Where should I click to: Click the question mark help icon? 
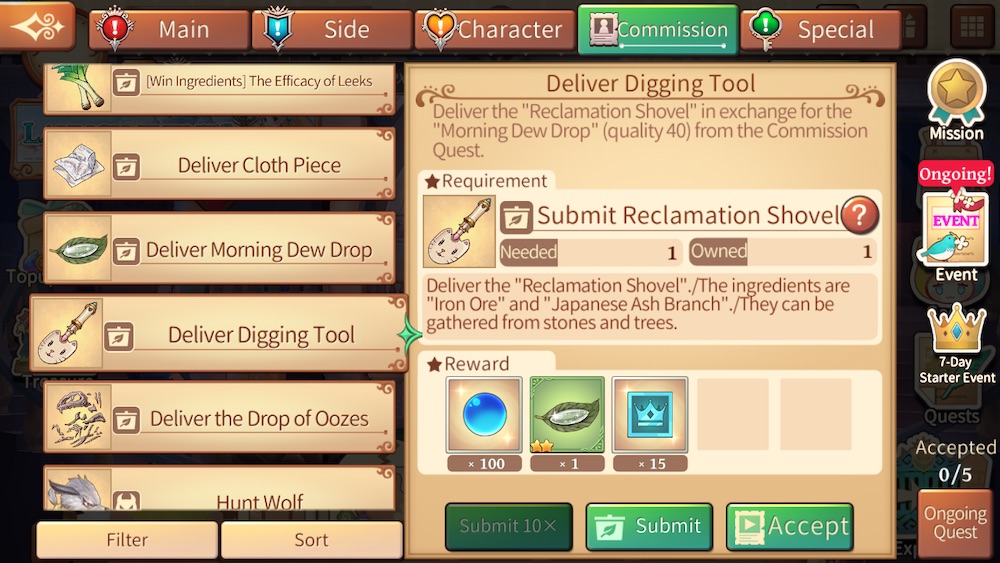point(859,215)
